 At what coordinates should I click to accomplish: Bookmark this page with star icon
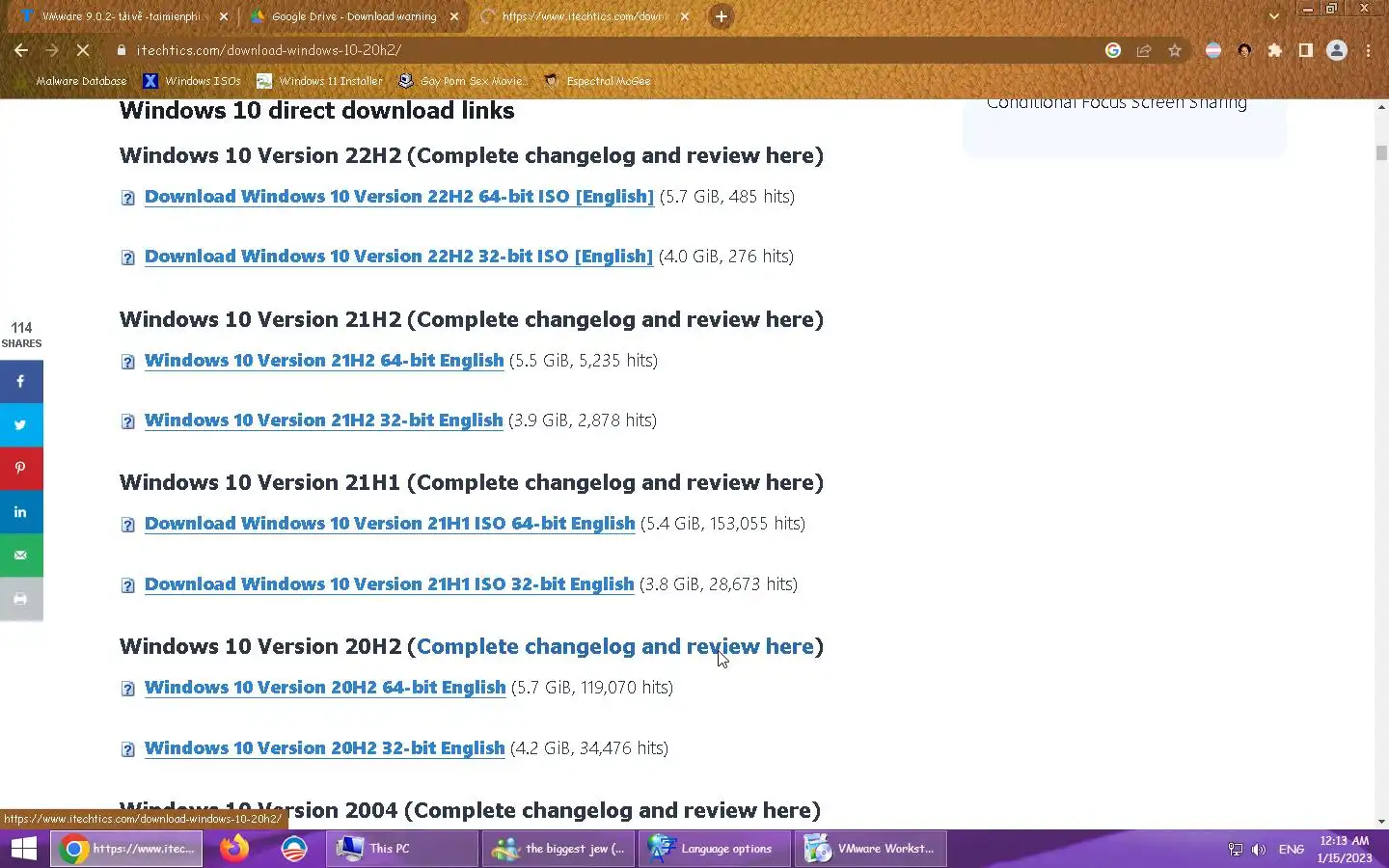click(x=1175, y=50)
